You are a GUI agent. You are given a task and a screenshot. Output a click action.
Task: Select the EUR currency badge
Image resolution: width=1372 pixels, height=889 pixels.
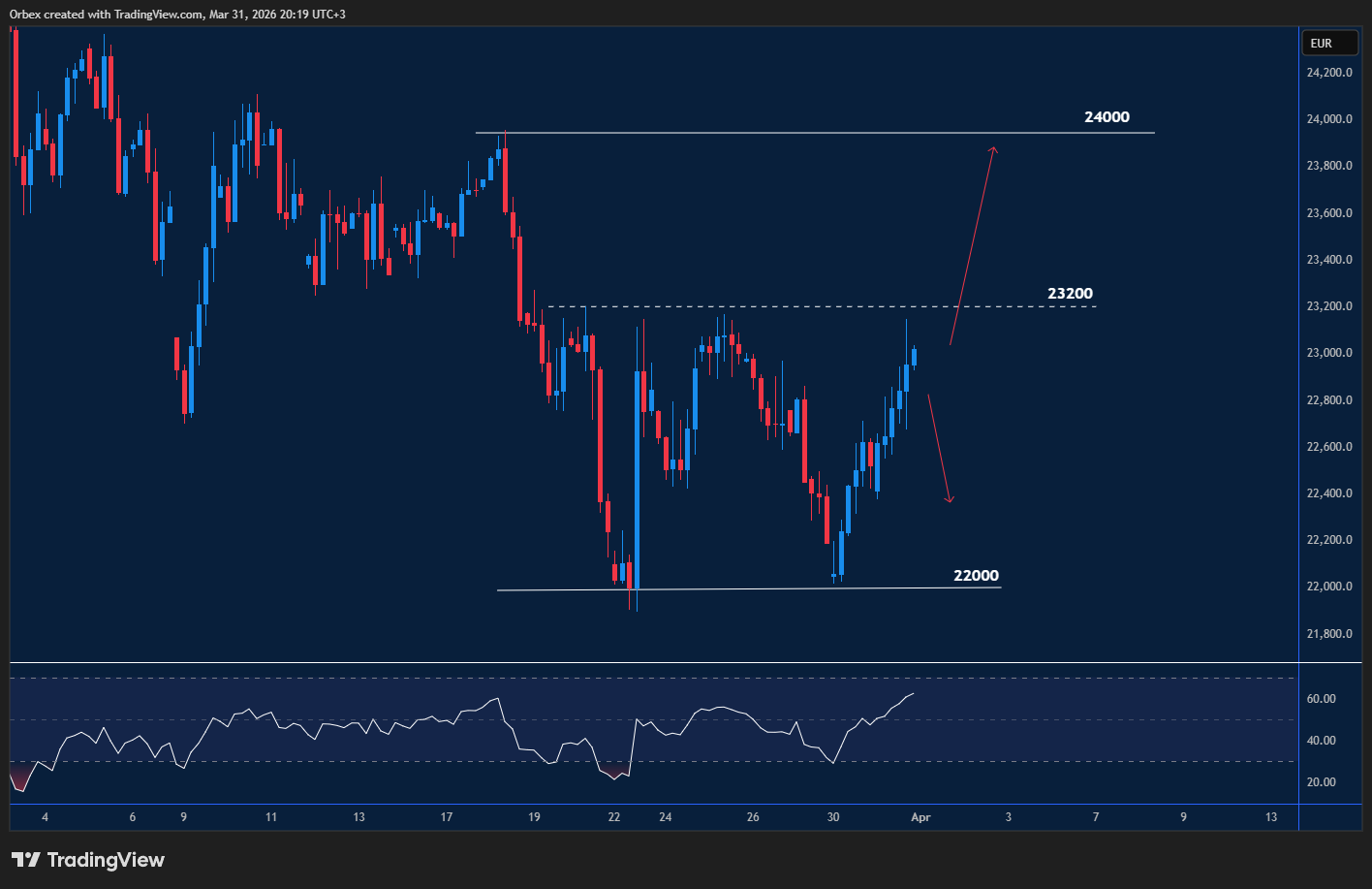[1329, 43]
